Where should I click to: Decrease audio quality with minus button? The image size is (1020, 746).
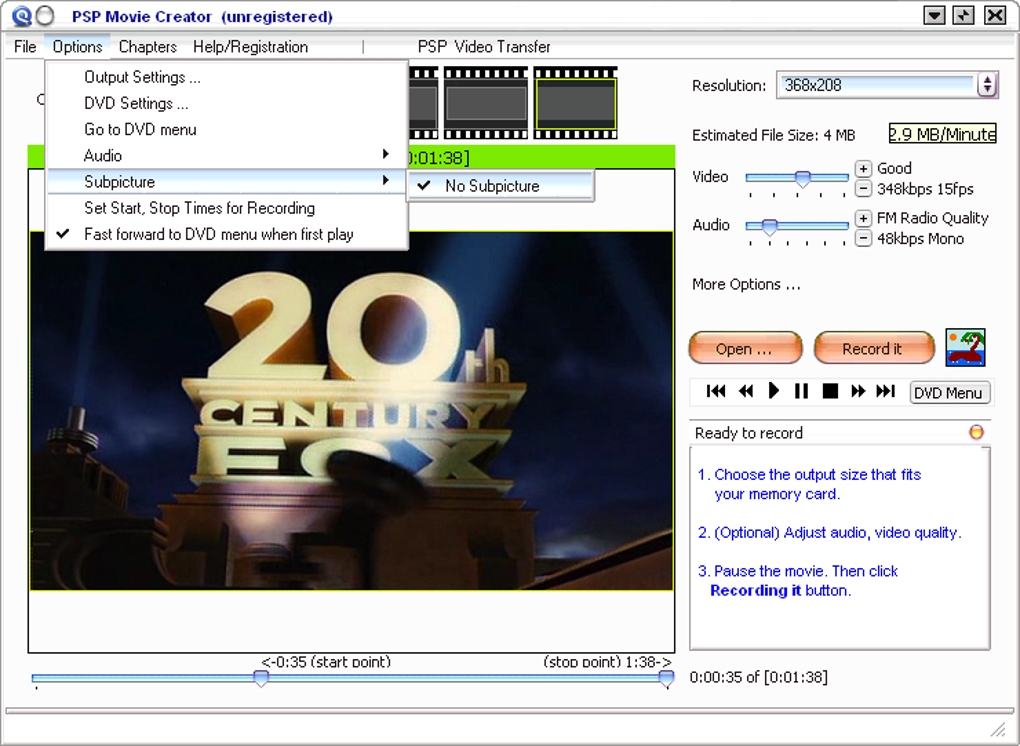[863, 238]
